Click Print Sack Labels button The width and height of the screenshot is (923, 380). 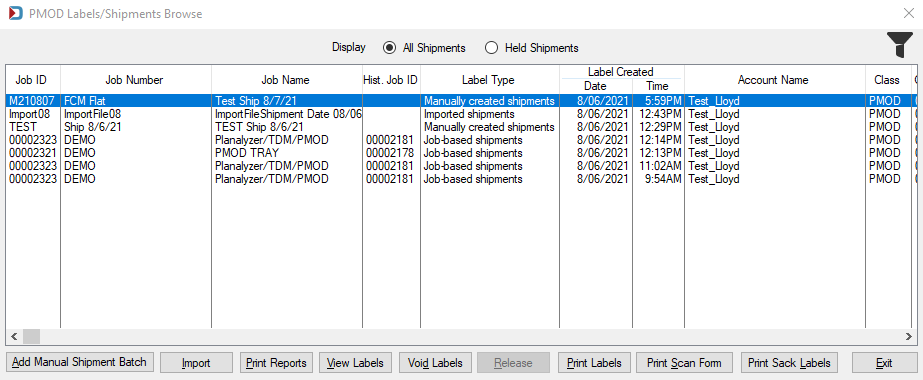[789, 363]
